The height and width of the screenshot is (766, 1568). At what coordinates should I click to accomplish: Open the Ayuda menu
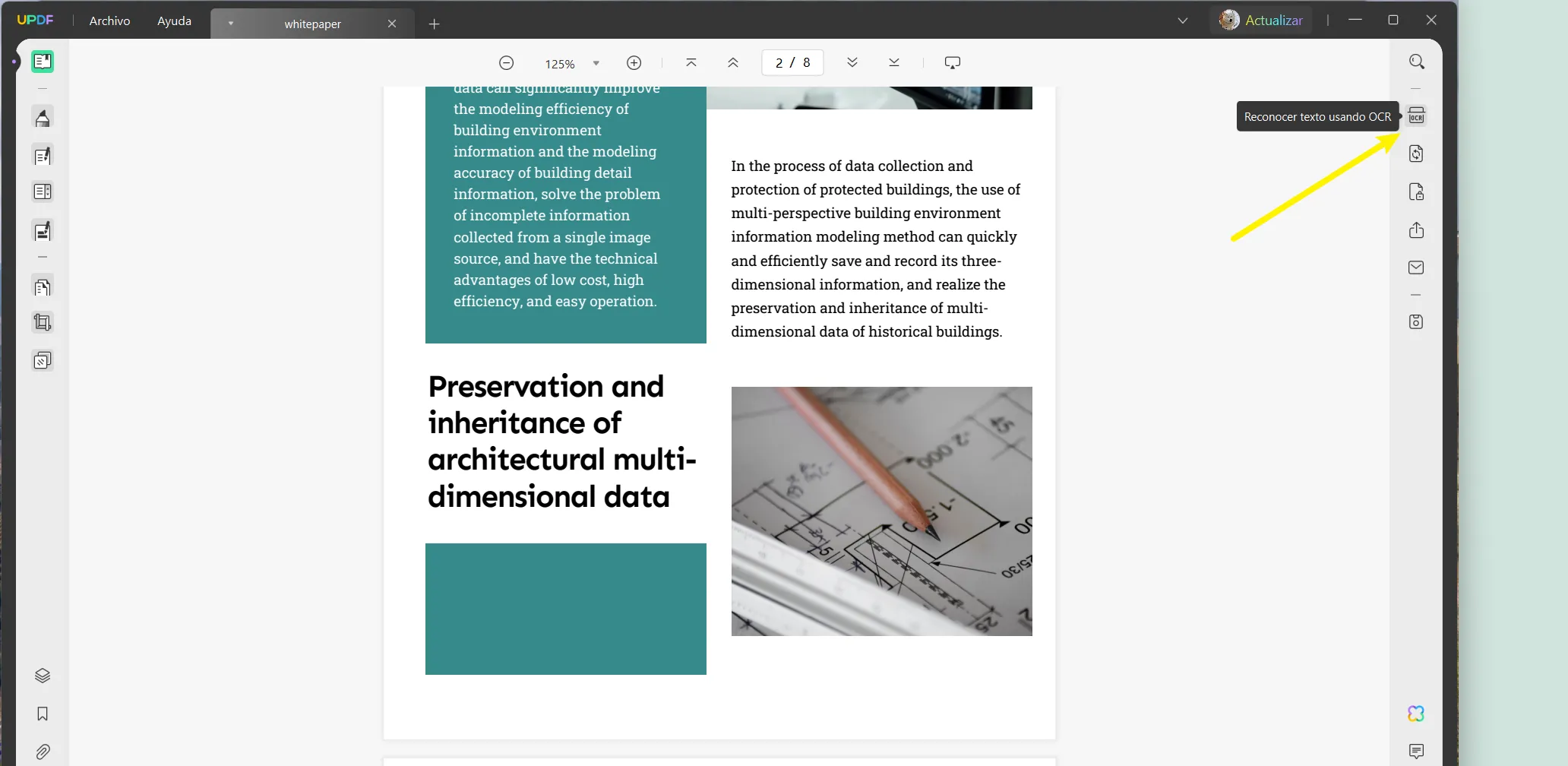174,21
